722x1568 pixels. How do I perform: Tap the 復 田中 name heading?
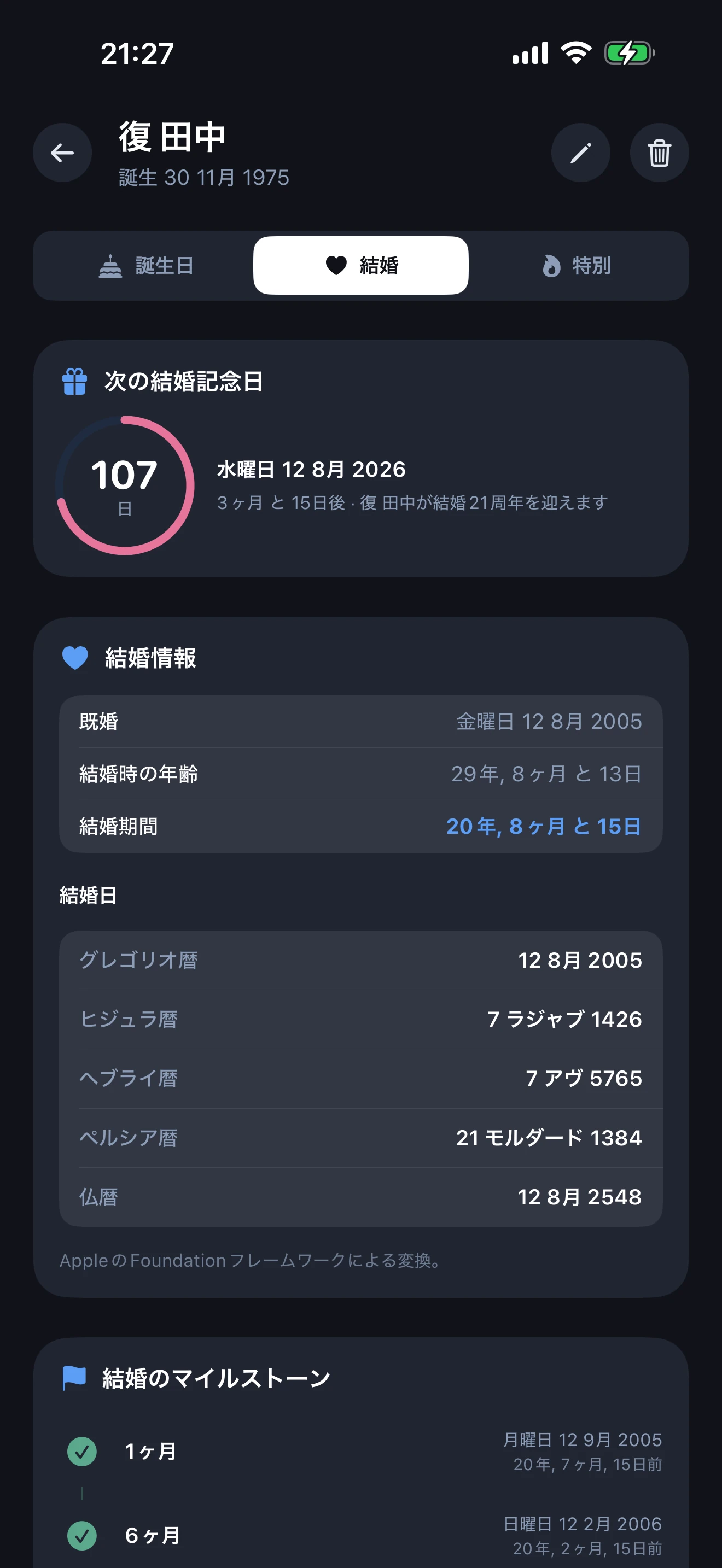[x=172, y=137]
